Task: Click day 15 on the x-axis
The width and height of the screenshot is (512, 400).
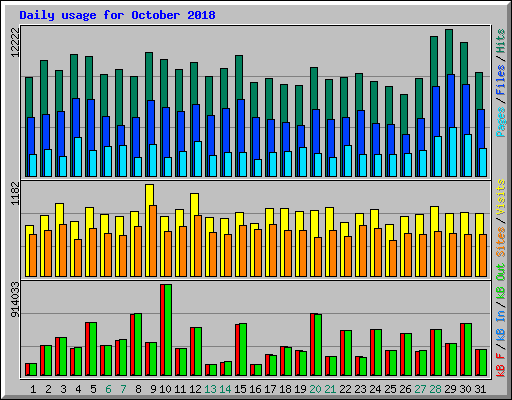Action: click(240, 389)
